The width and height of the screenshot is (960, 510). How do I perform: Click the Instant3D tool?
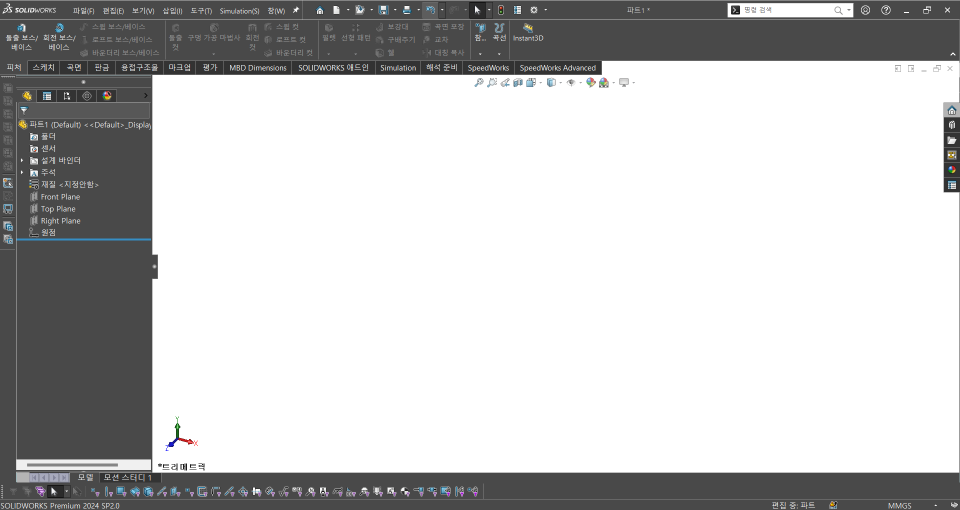(x=528, y=33)
